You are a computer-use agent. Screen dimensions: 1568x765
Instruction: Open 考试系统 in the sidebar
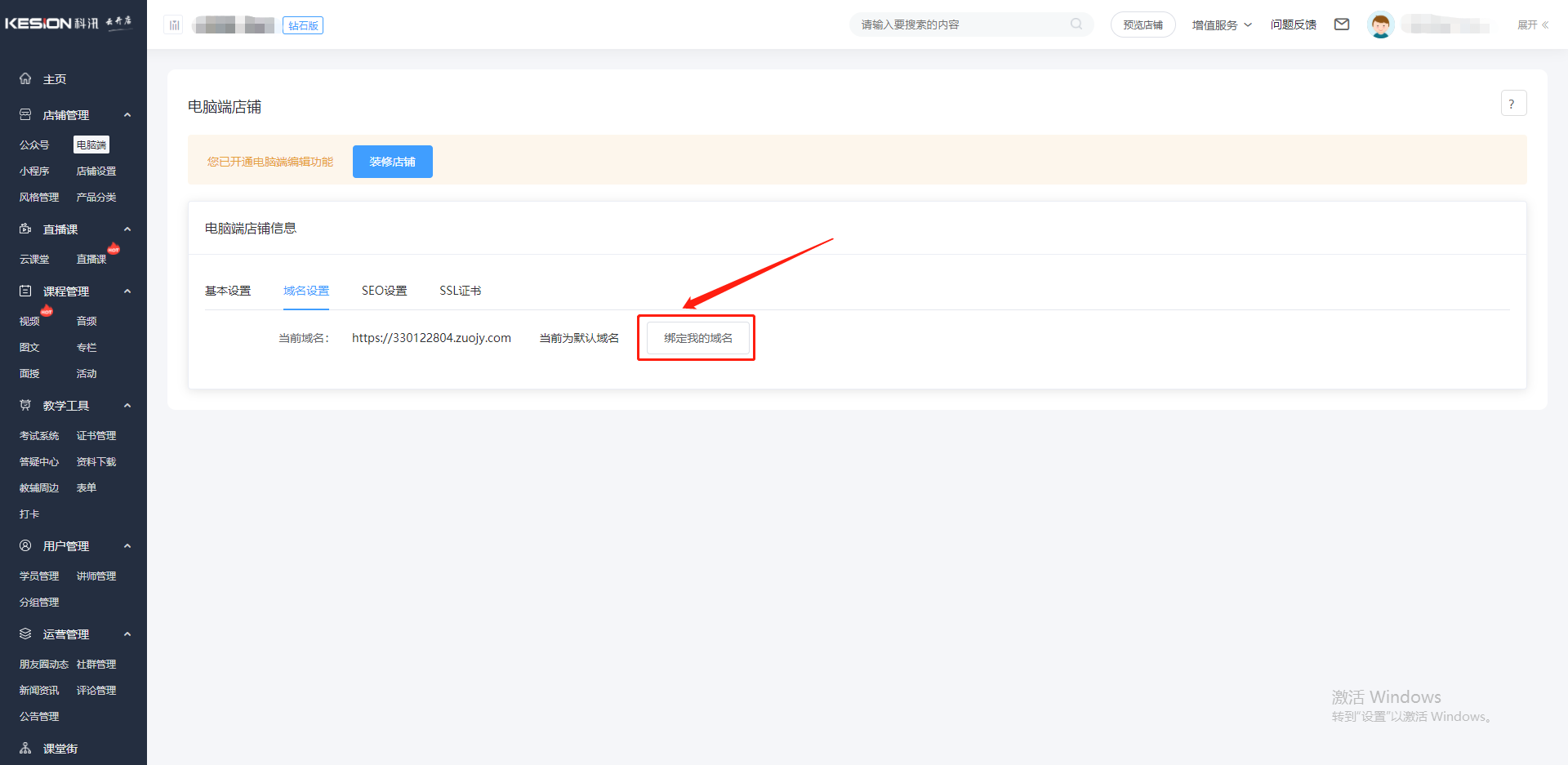click(x=39, y=436)
